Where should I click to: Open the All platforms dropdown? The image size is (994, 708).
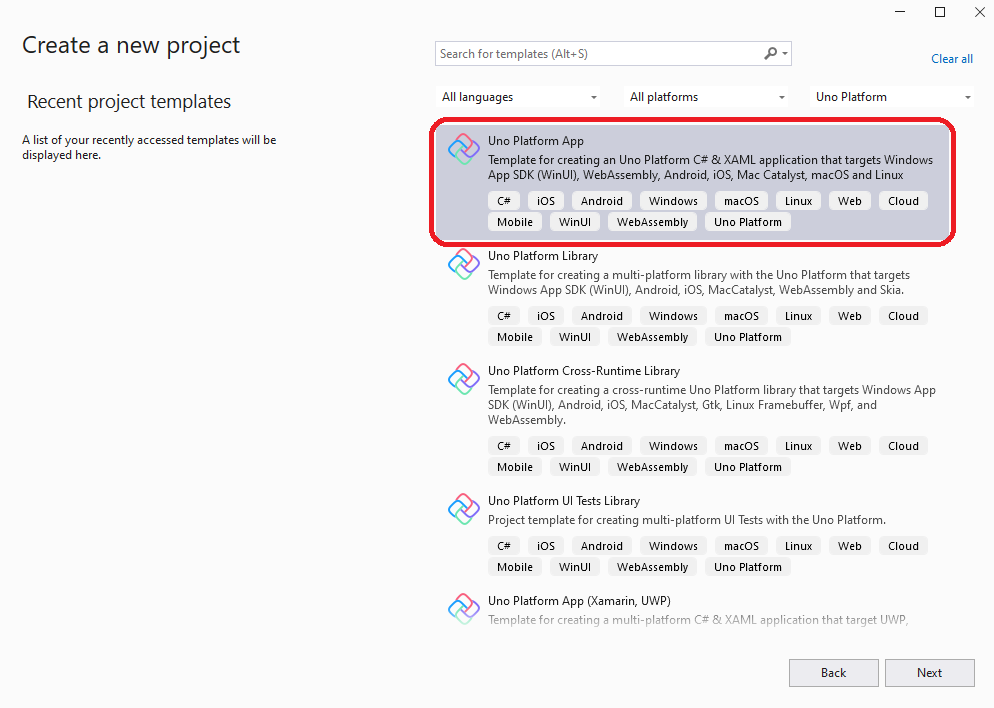pos(707,97)
